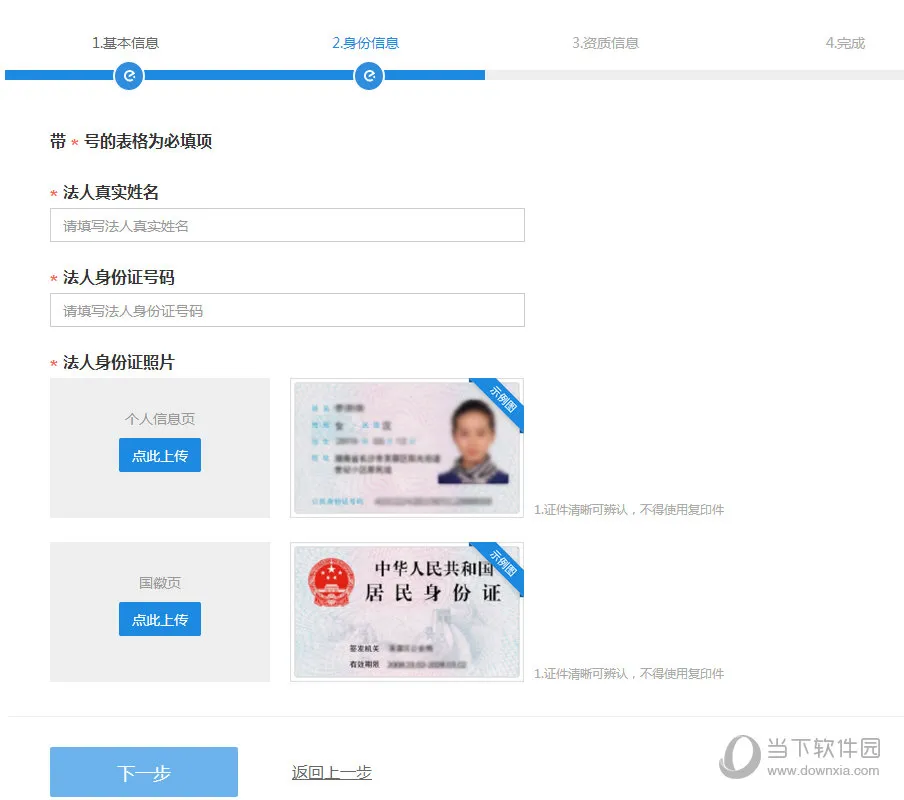Click the 个人信息页 caption text
This screenshot has width=904, height=800.
pyautogui.click(x=160, y=419)
